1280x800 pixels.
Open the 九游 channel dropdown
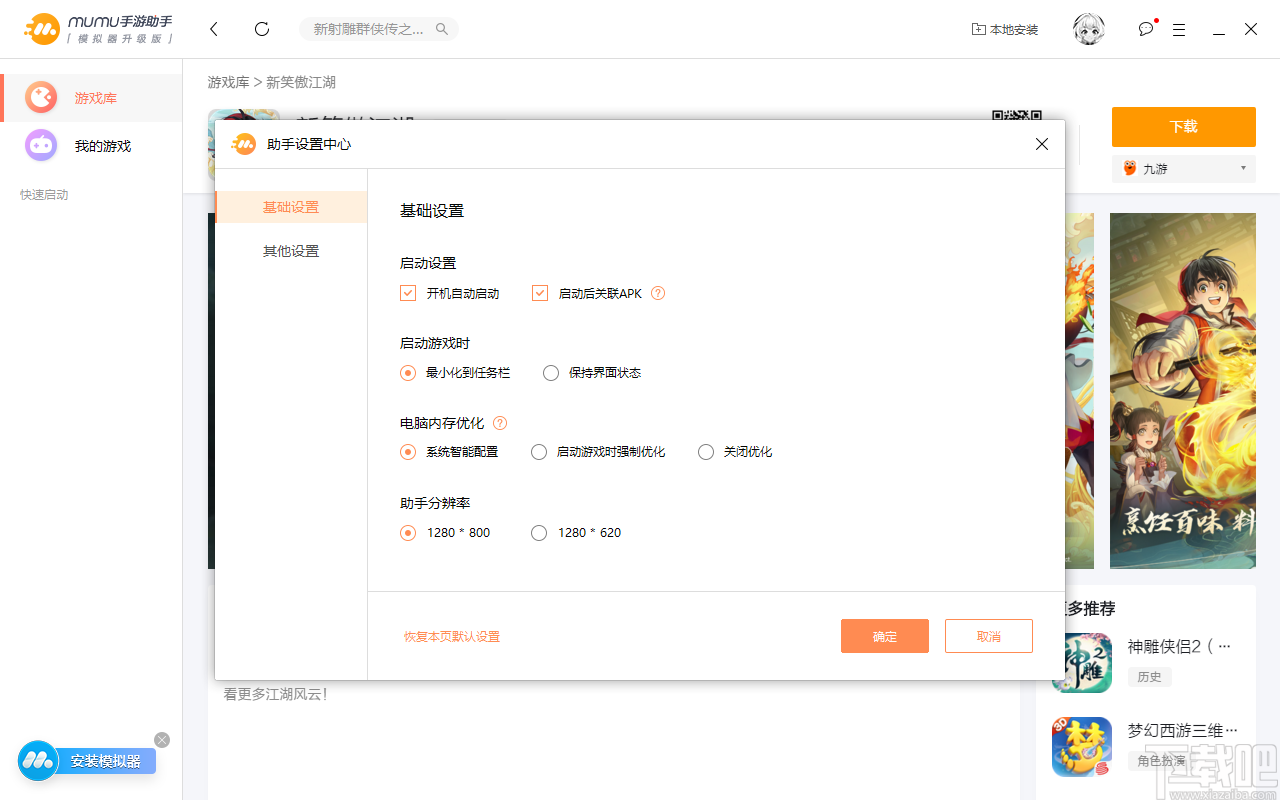[x=1183, y=168]
